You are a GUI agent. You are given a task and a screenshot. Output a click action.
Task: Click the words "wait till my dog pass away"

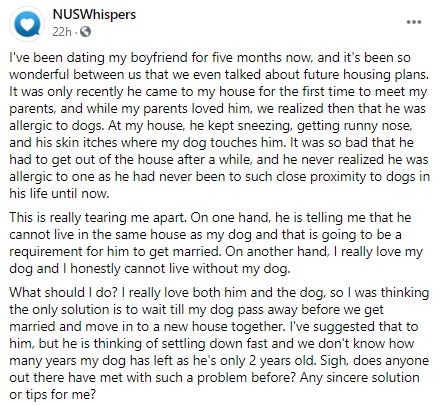click(x=219, y=310)
